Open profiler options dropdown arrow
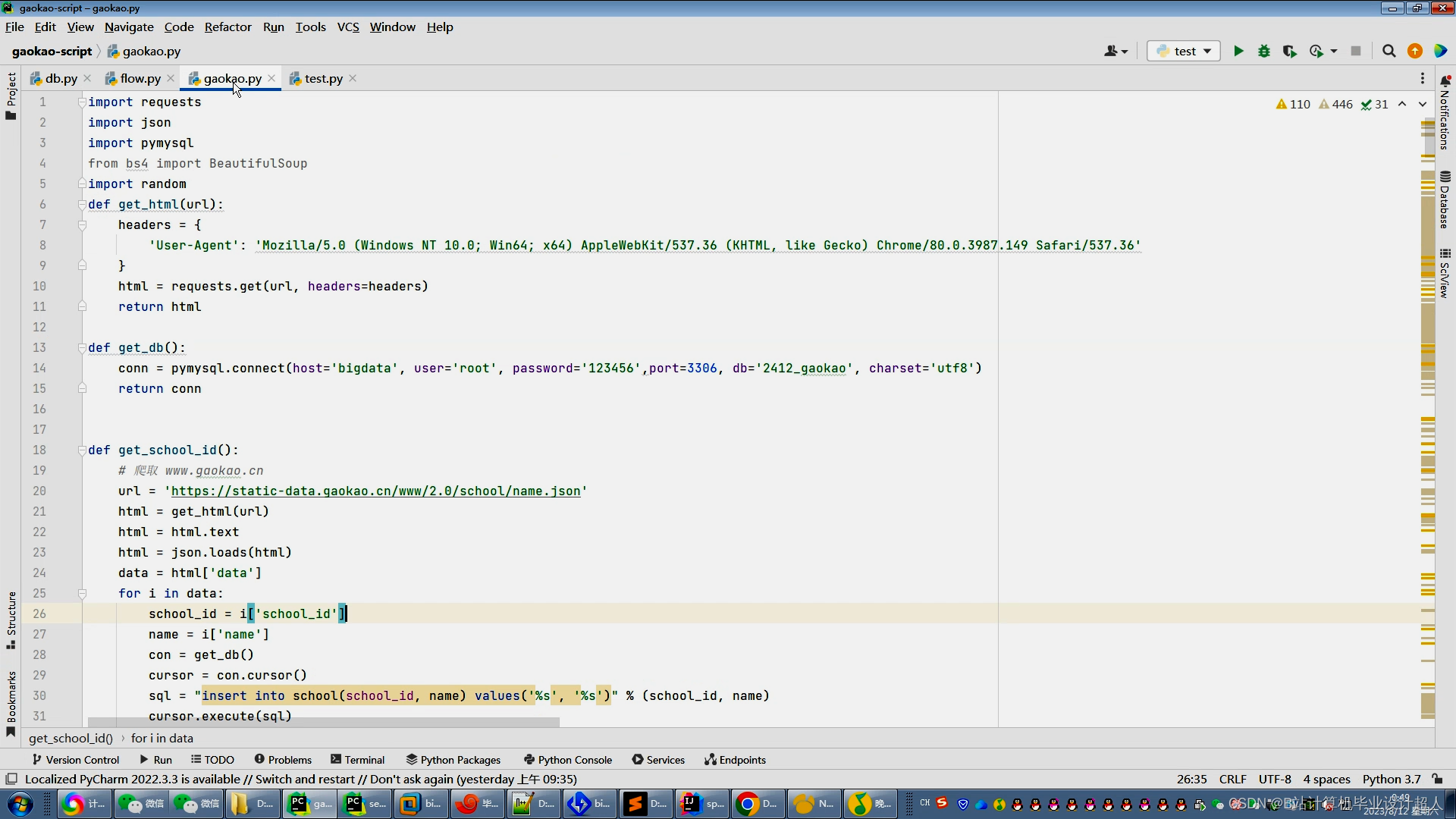The height and width of the screenshot is (819, 1456). 1334,51
